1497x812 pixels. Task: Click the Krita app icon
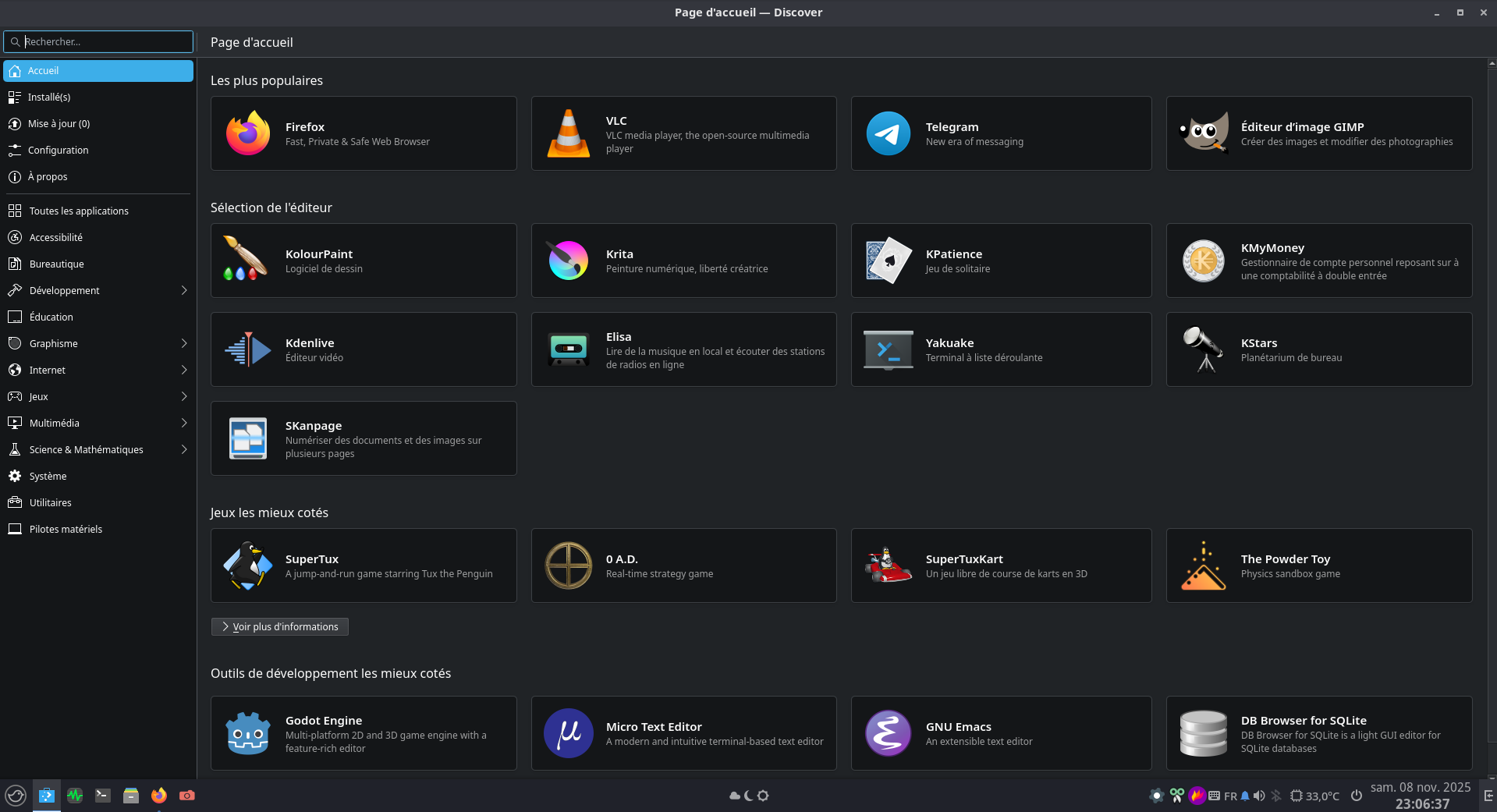pos(568,261)
